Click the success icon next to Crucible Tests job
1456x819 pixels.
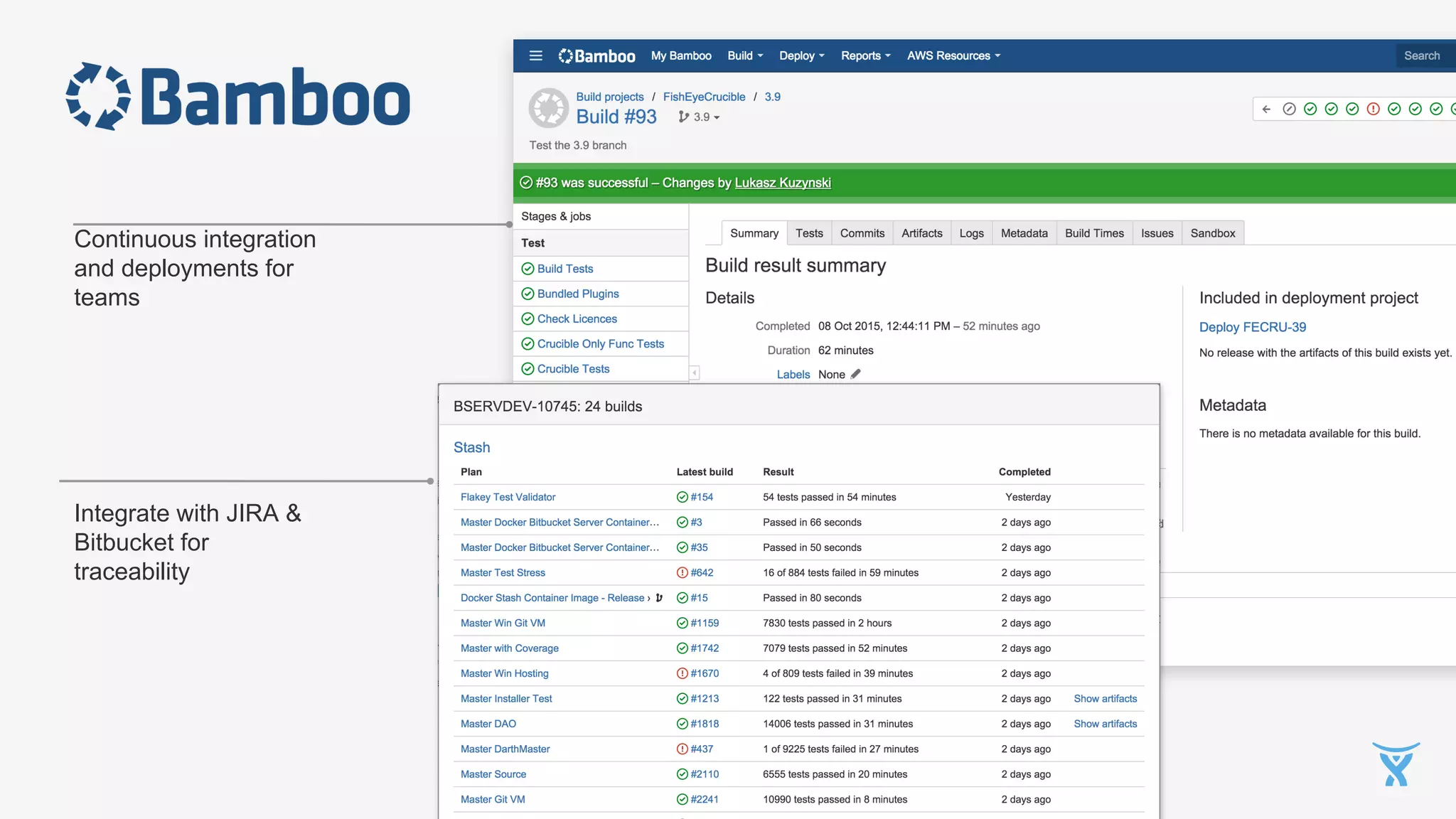tap(528, 369)
